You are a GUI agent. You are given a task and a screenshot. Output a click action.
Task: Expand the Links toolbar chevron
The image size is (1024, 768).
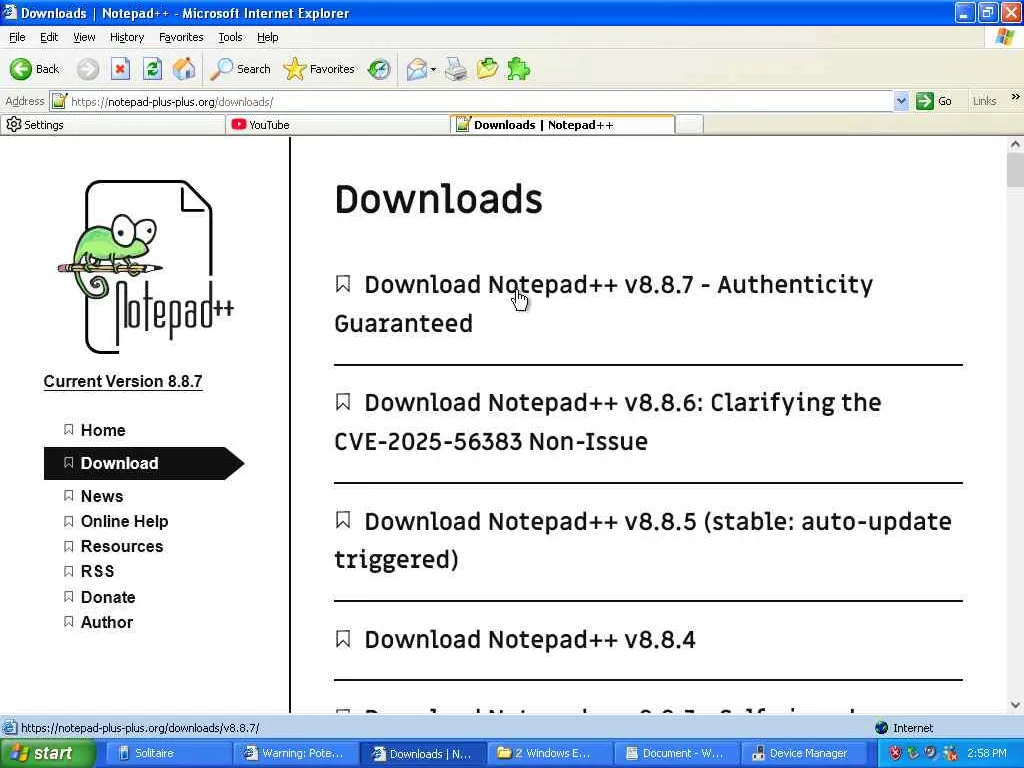coord(1015,97)
